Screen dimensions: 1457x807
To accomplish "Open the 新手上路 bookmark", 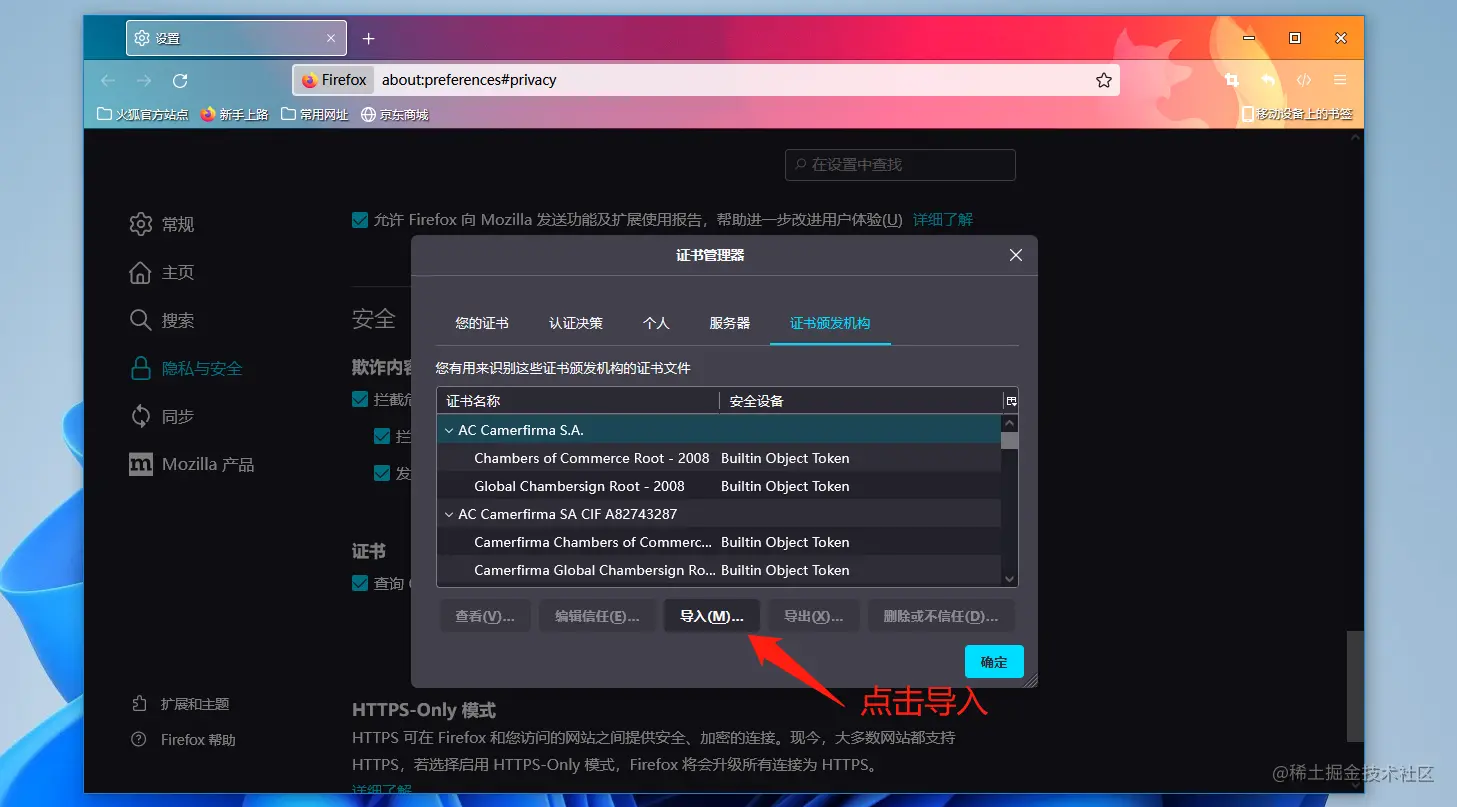I will point(235,115).
